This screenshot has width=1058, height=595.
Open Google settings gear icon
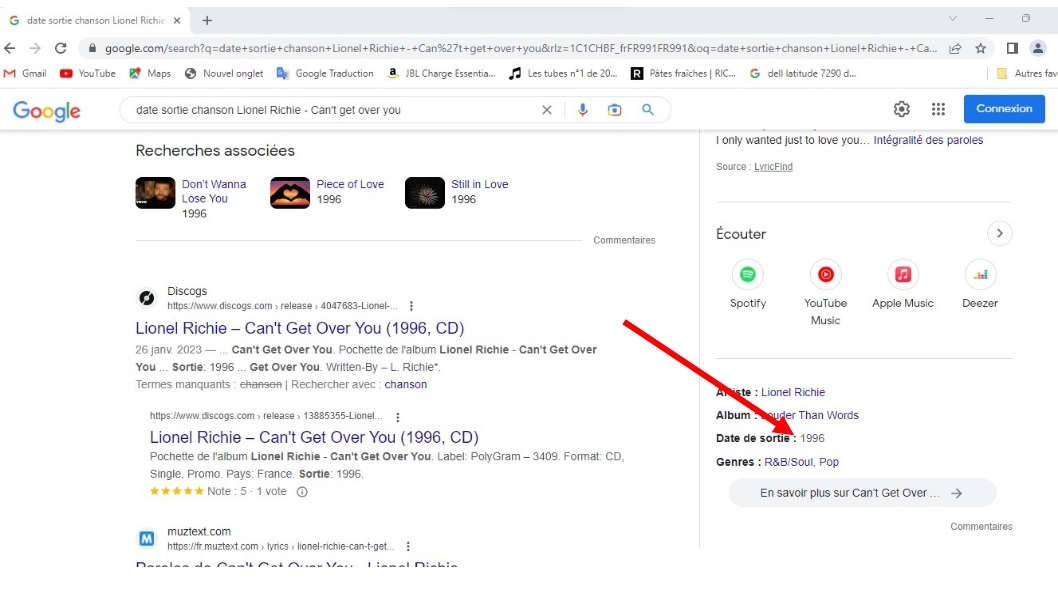pyautogui.click(x=901, y=109)
